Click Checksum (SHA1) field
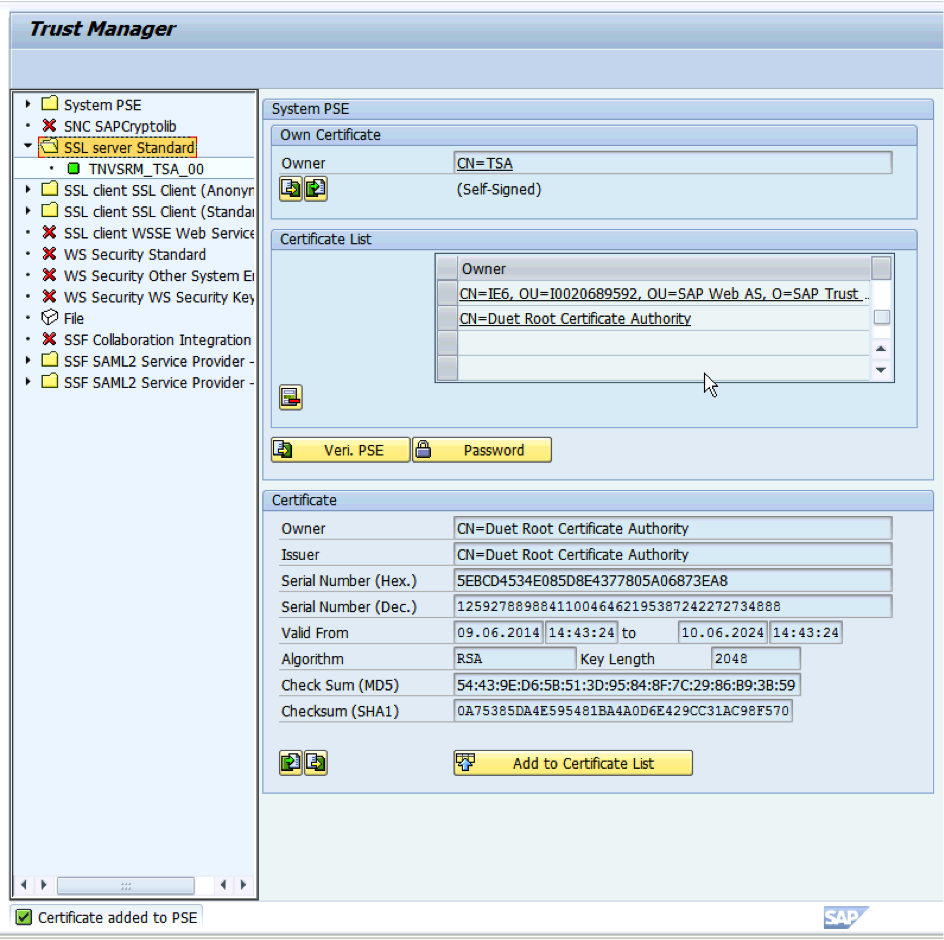Viewport: 944px width, 940px height. (x=623, y=711)
